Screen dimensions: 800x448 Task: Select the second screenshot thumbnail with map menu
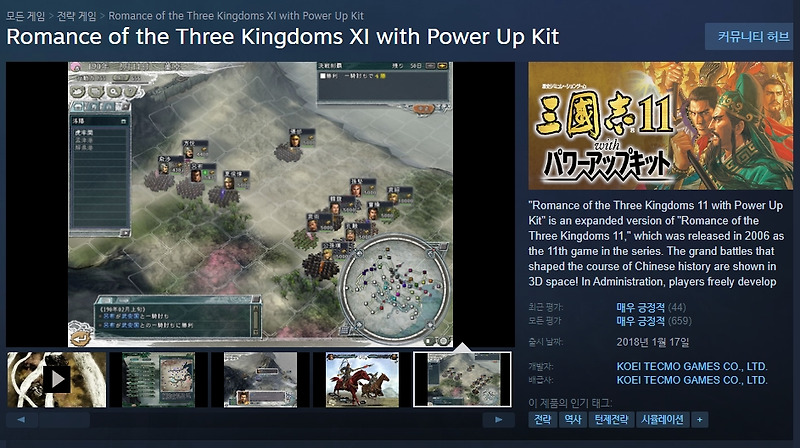coord(158,379)
